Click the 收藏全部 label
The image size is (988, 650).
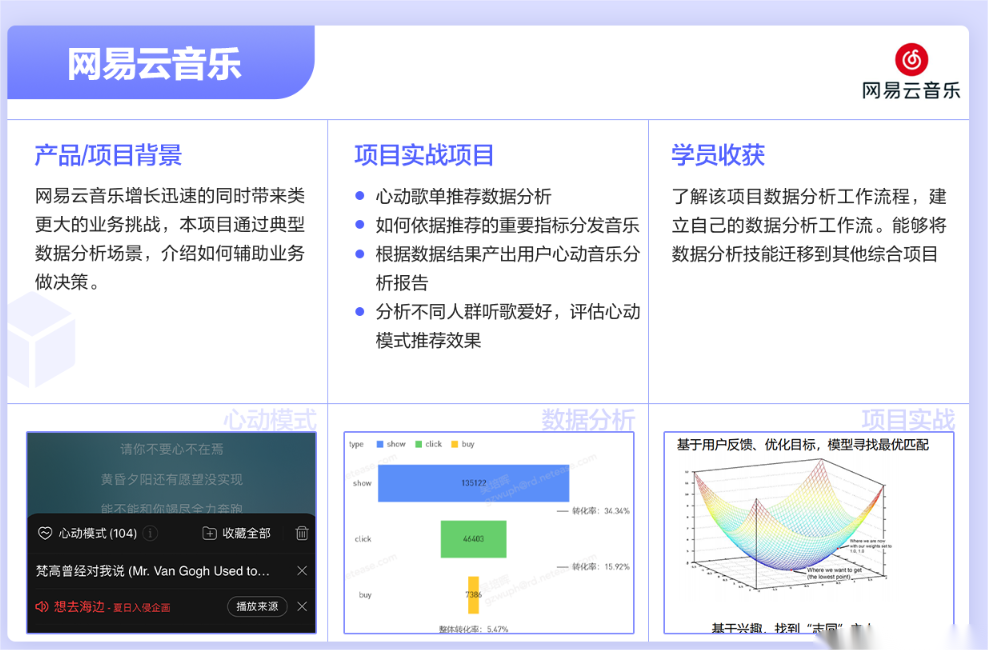(x=246, y=533)
